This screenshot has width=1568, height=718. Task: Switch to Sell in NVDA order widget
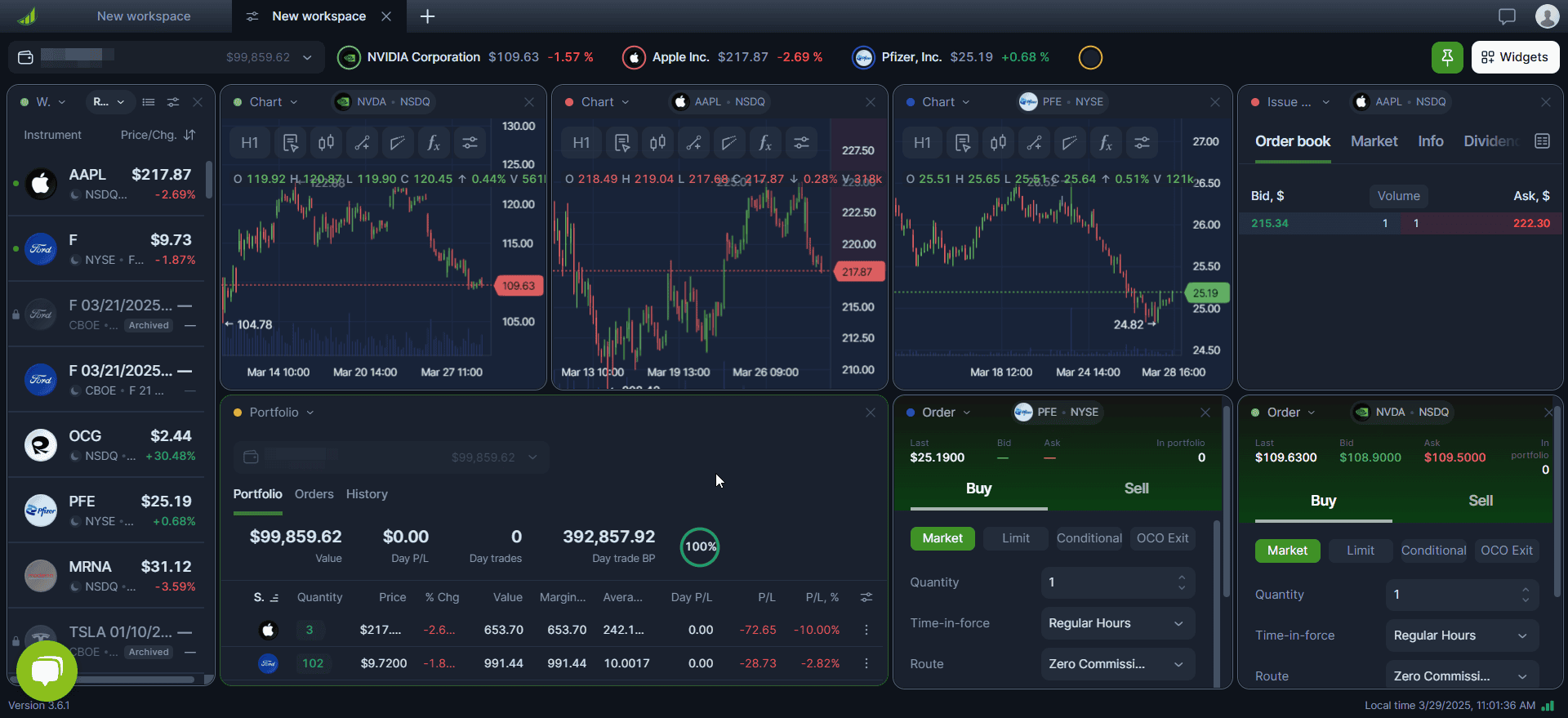[x=1480, y=501]
